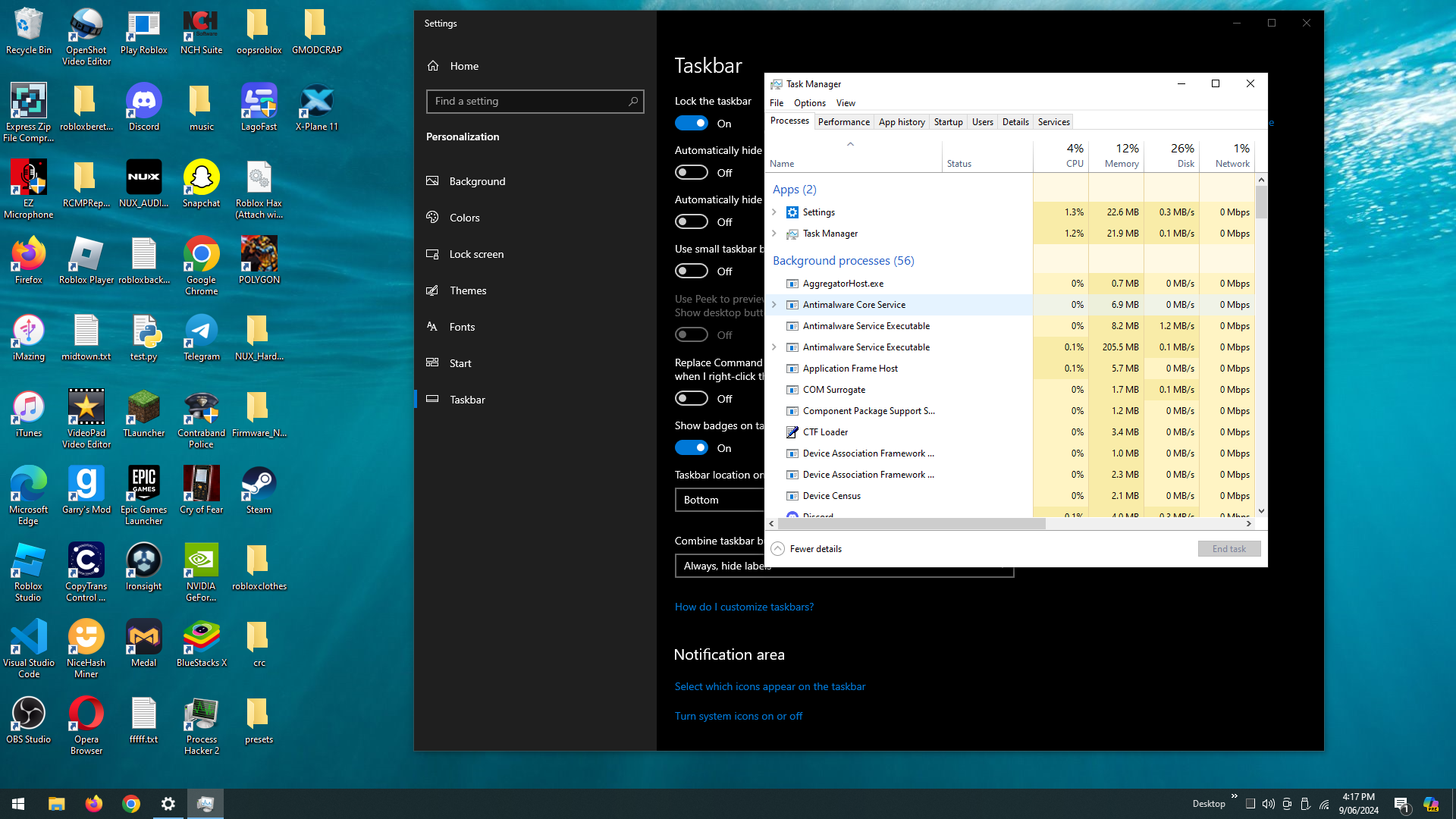
Task: Switch to the Performance tab
Action: click(843, 122)
